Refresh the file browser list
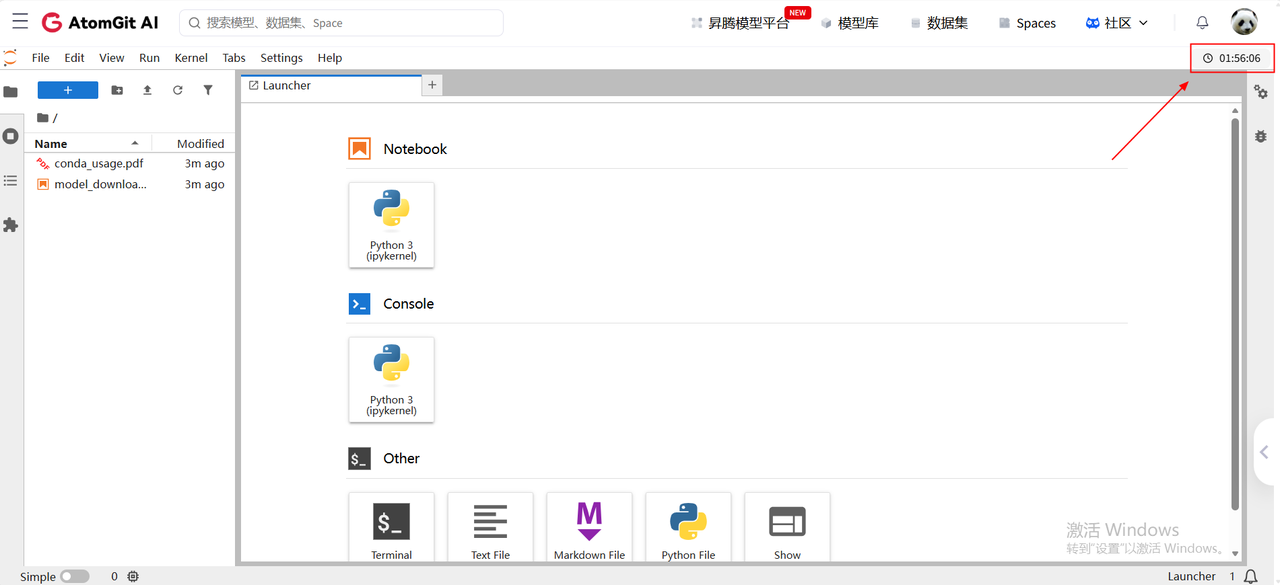The width and height of the screenshot is (1280, 585). pos(177,90)
